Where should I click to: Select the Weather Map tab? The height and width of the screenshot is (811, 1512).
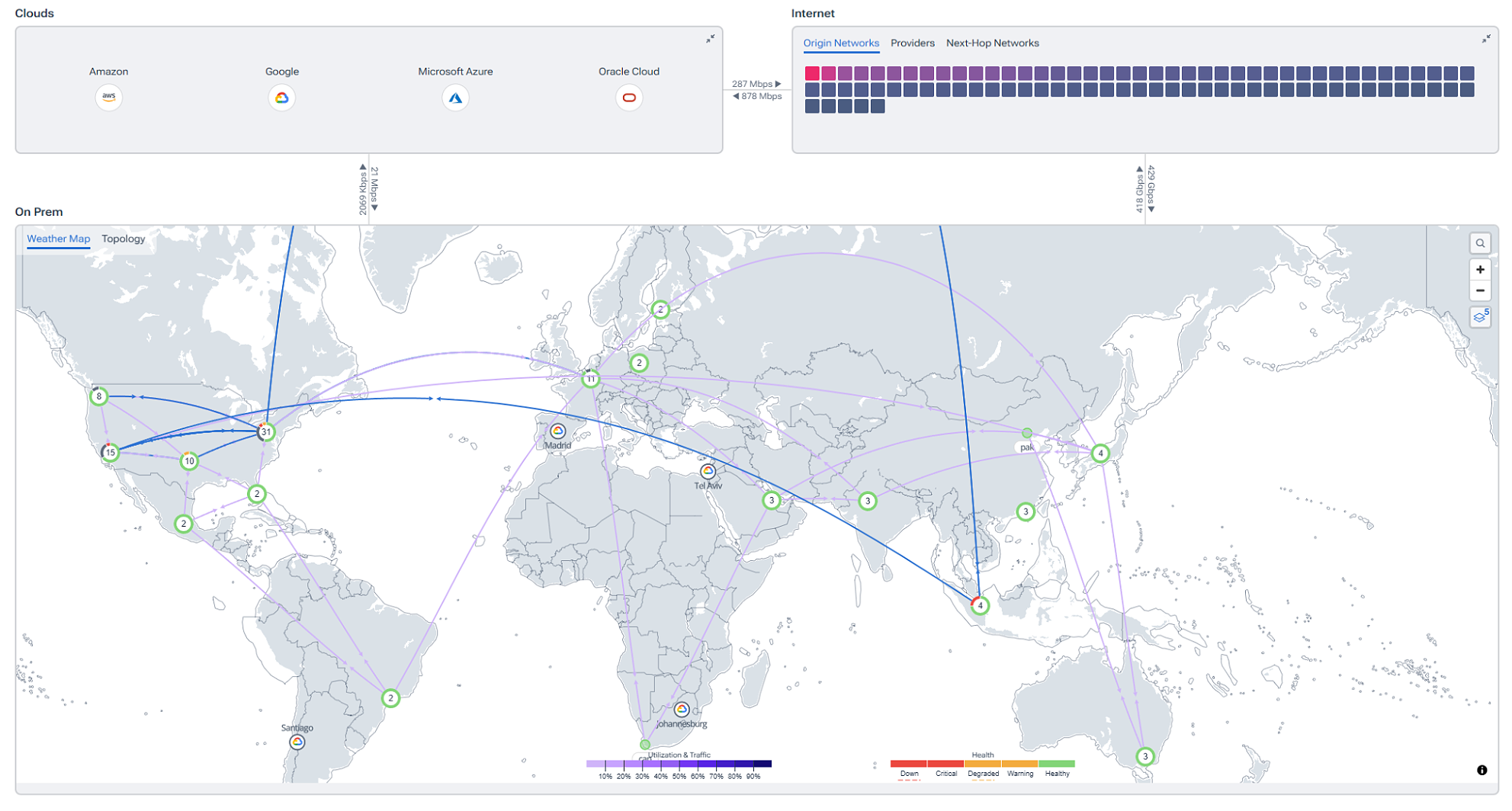click(x=59, y=239)
